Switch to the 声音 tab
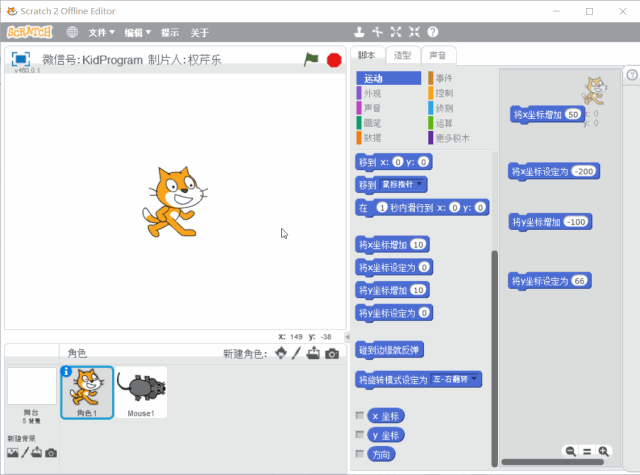 [438, 55]
